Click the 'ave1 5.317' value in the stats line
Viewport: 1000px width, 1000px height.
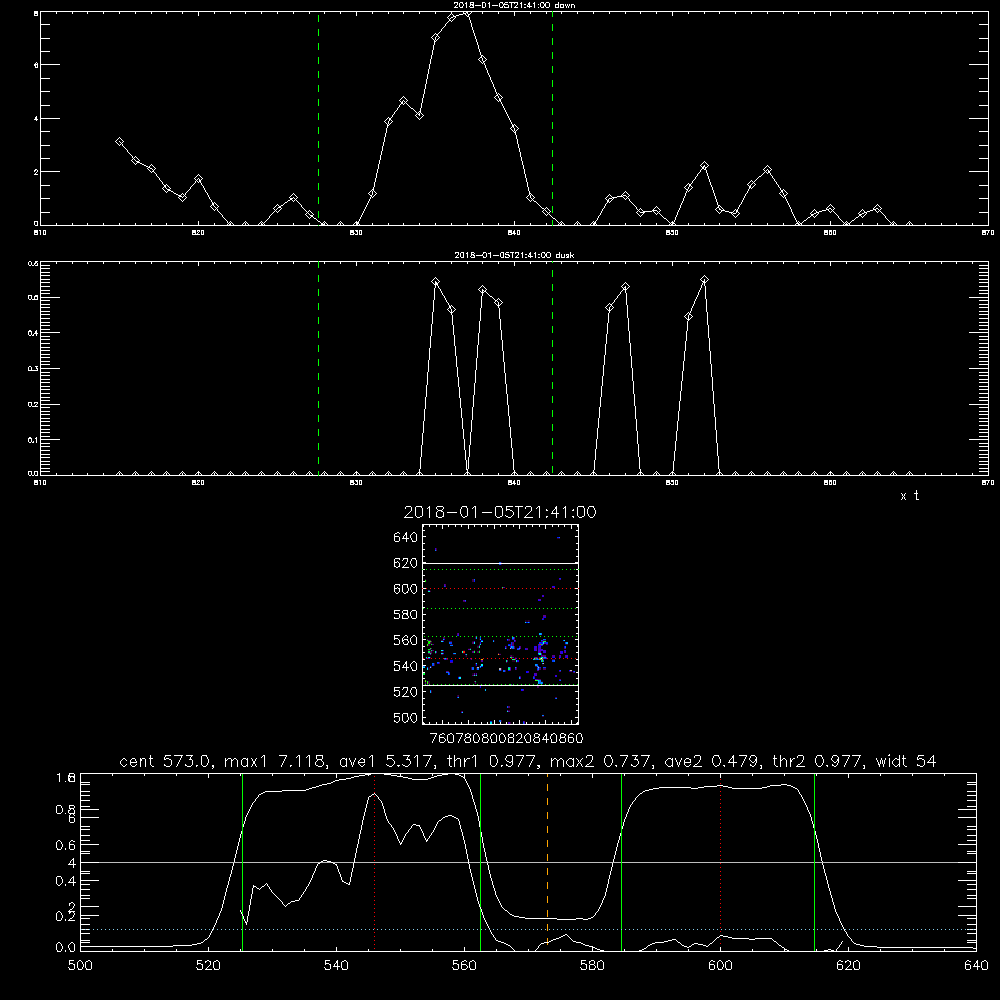(386, 761)
